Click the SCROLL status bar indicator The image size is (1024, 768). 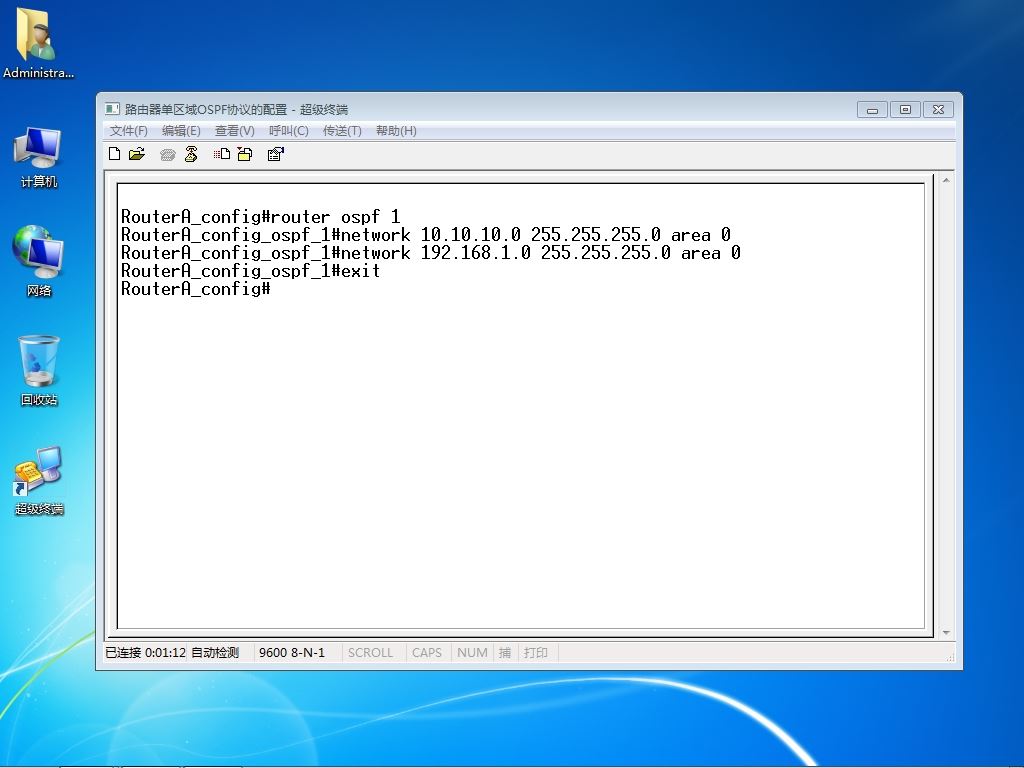370,652
